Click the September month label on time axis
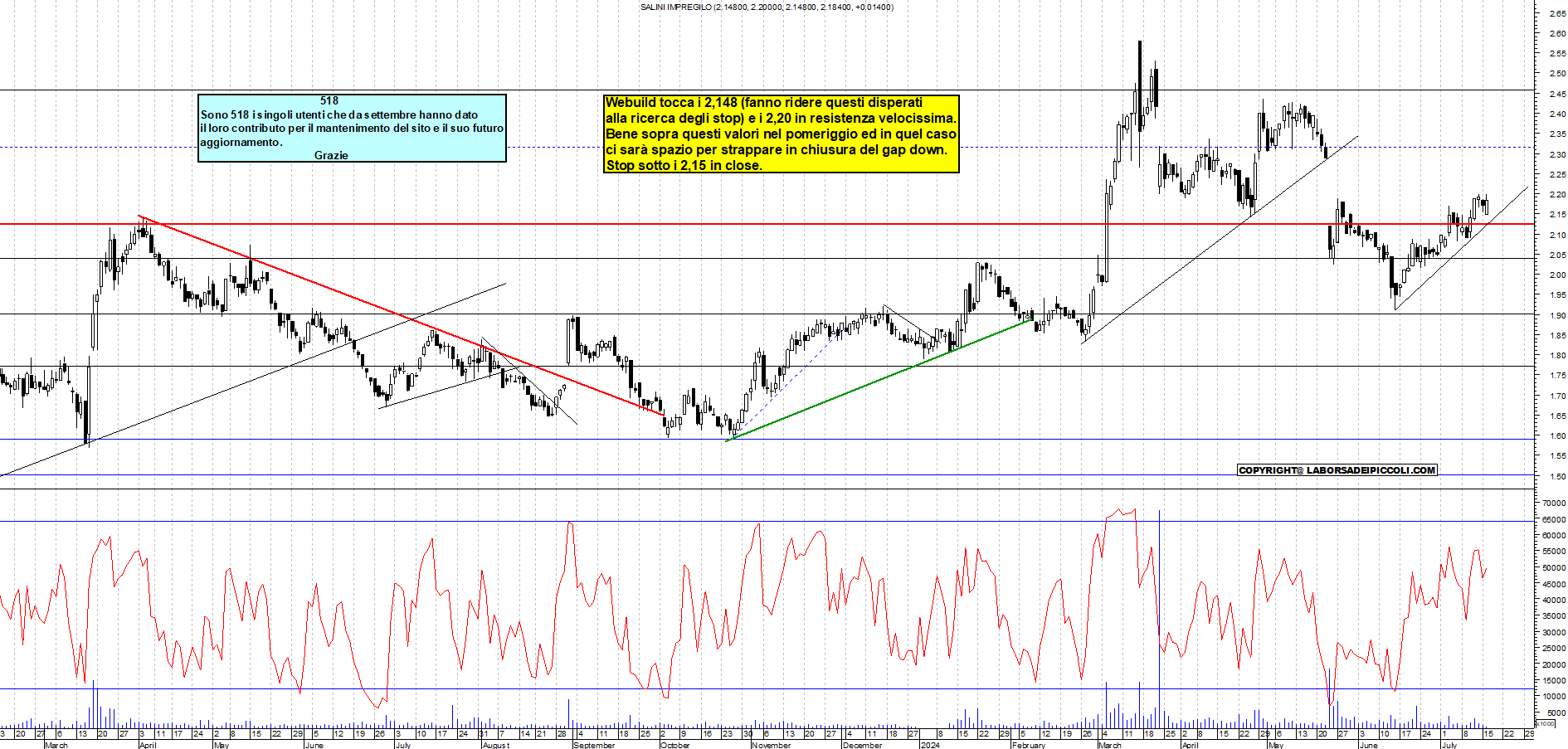The width and height of the screenshot is (1568, 749). pyautogui.click(x=594, y=745)
